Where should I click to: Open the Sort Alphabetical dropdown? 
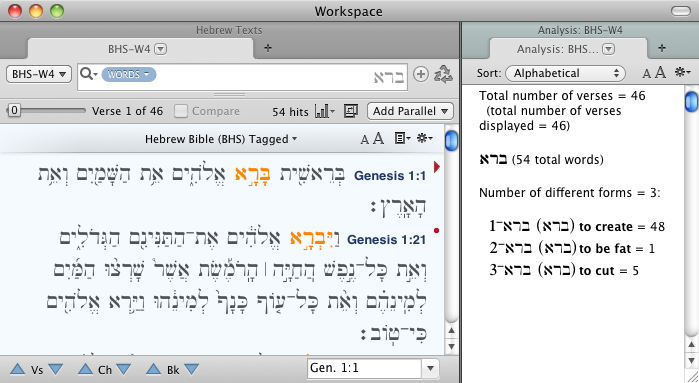pos(565,73)
